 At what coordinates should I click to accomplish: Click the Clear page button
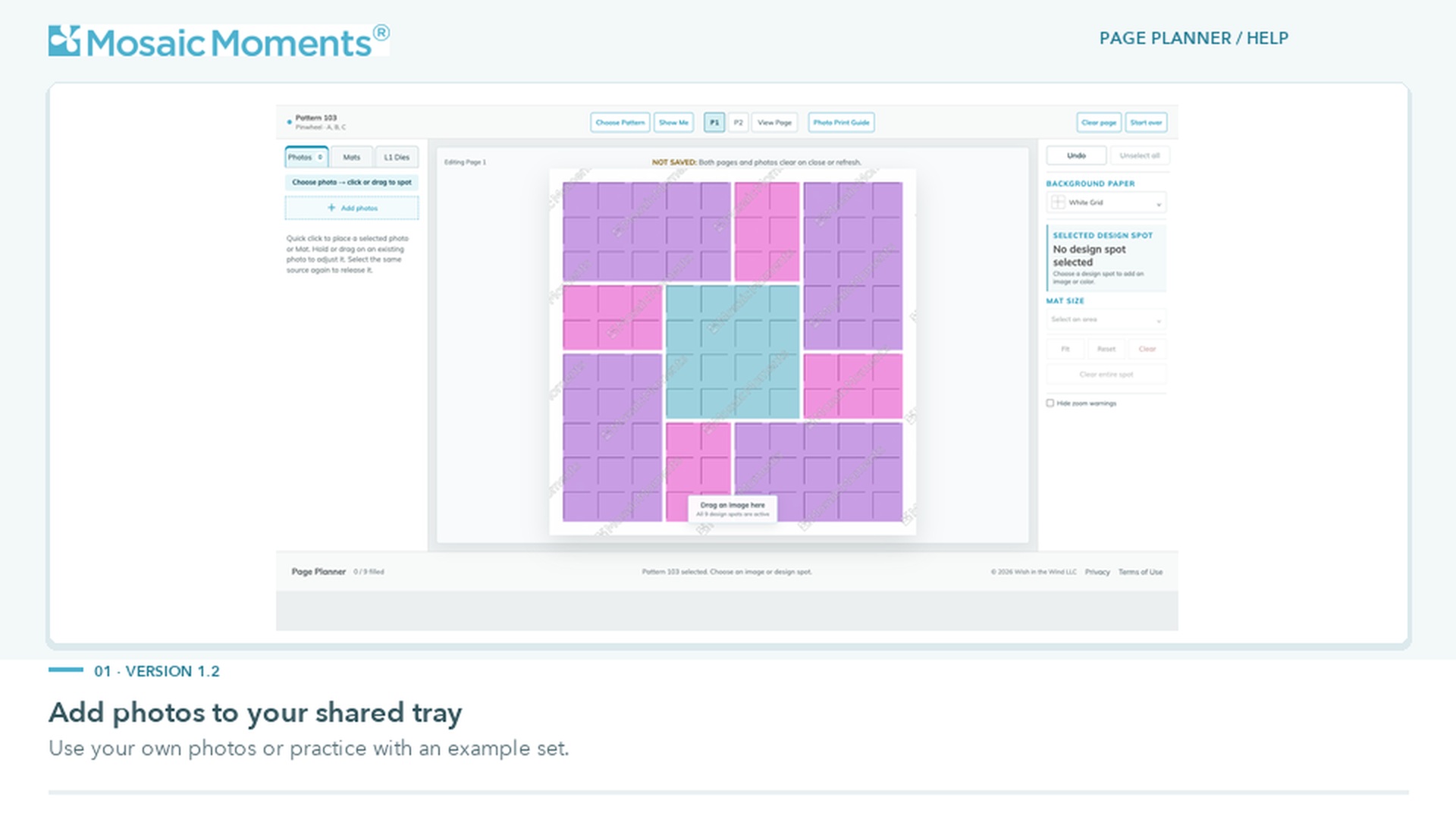pos(1099,123)
